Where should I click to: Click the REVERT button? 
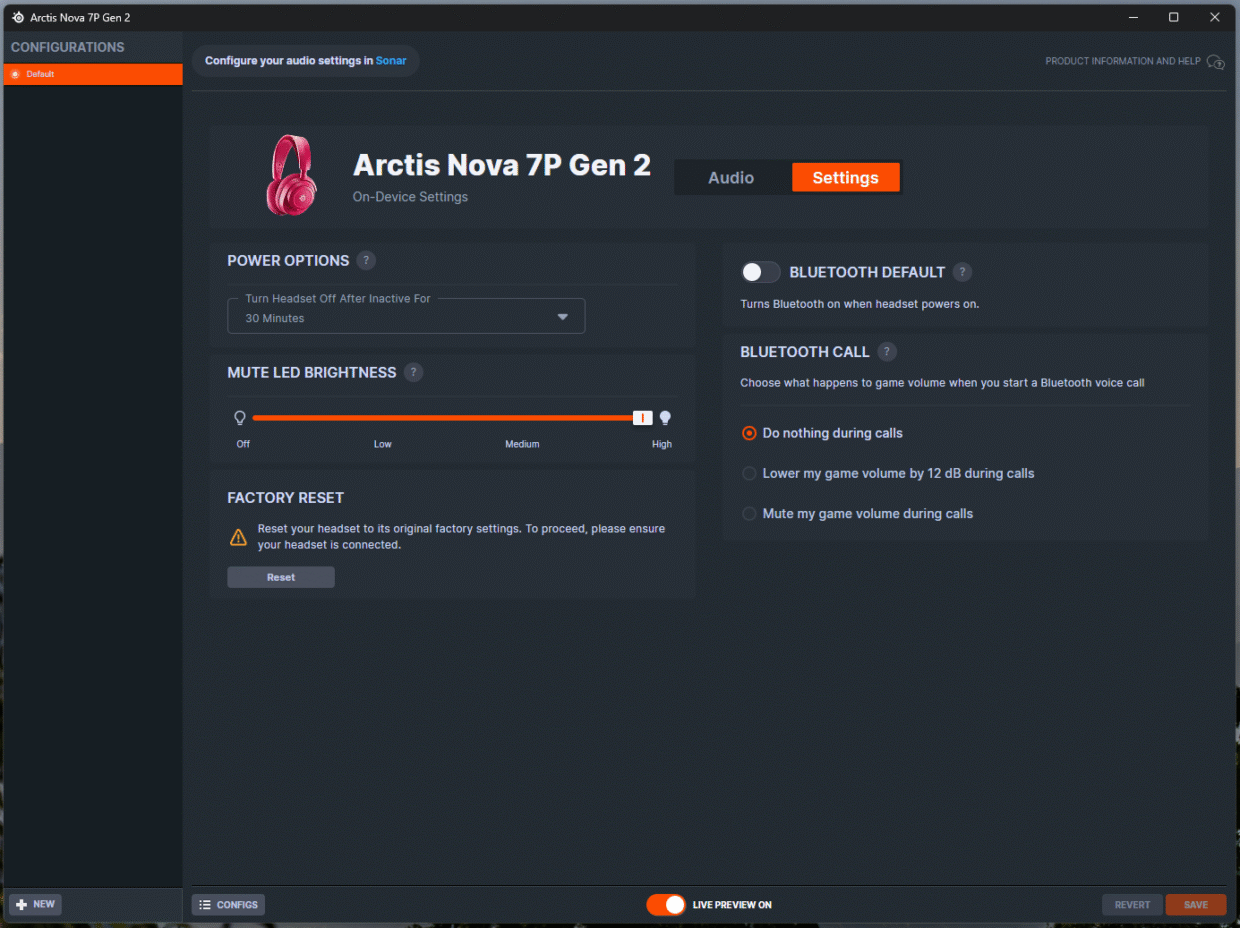point(1132,904)
